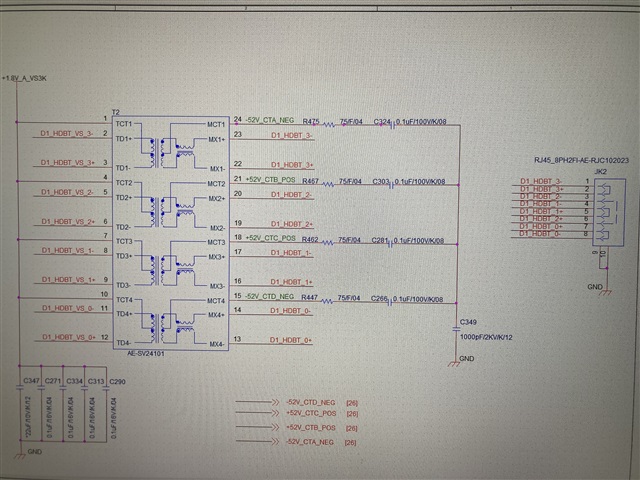Click the AE-SV24101 part label
Screen dimensions: 640x480
[145, 353]
